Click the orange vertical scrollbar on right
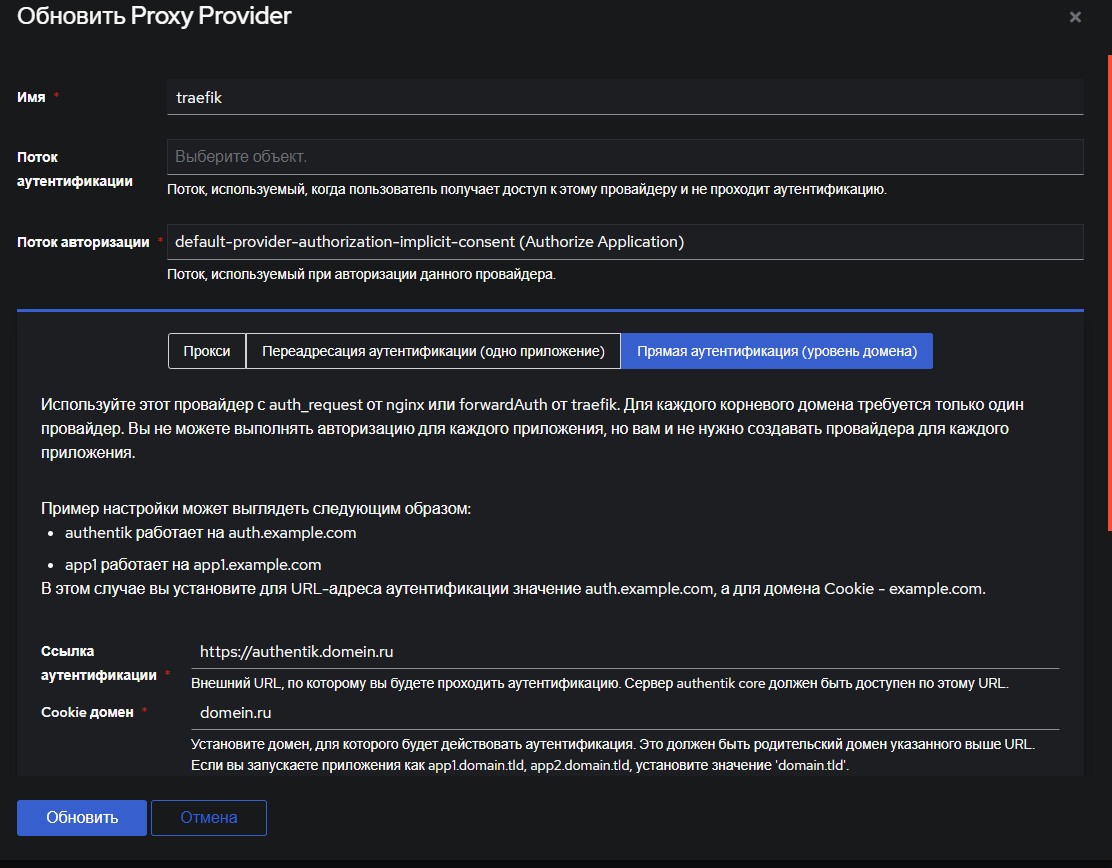1112x868 pixels. 1108,290
